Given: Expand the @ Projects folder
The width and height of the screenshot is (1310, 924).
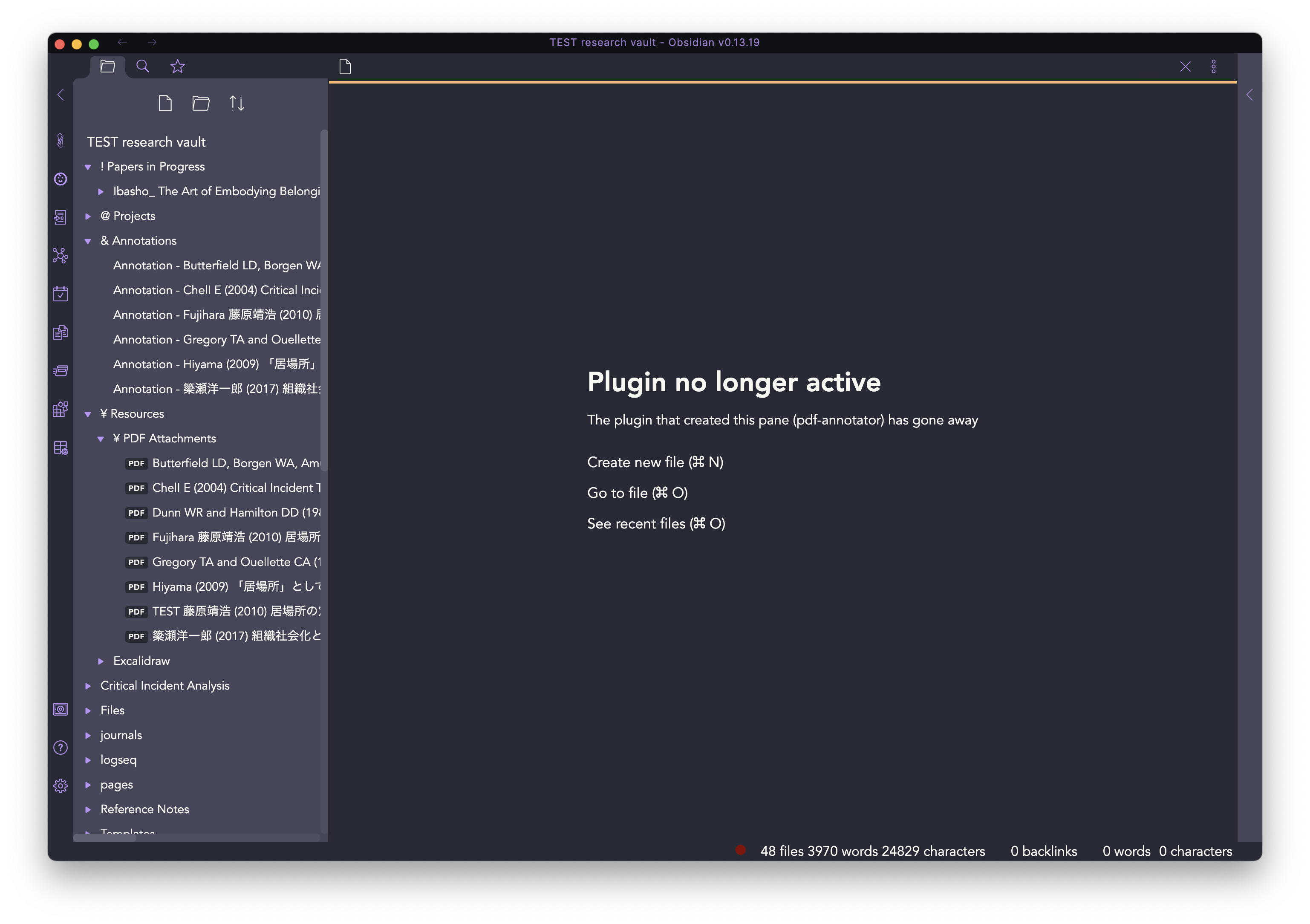Looking at the screenshot, I should (89, 216).
